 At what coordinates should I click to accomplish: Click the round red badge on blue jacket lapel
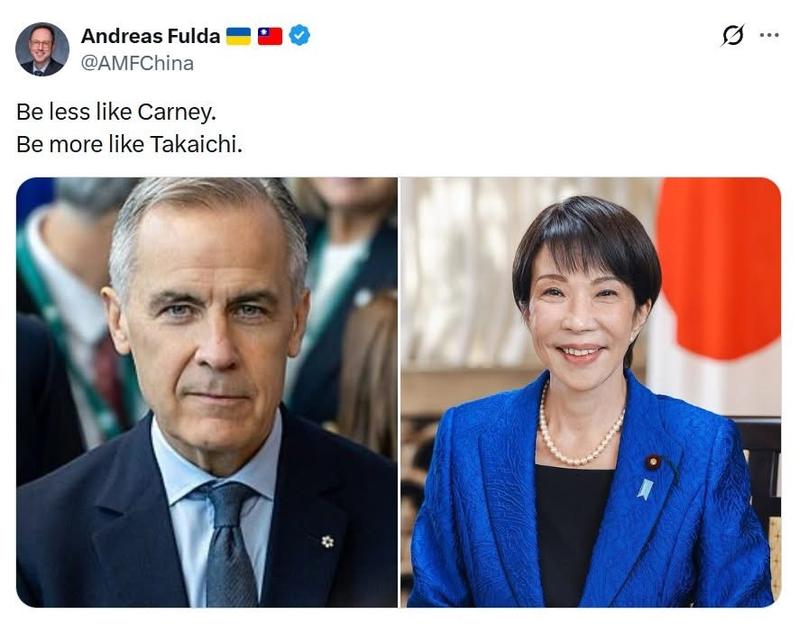pos(653,462)
